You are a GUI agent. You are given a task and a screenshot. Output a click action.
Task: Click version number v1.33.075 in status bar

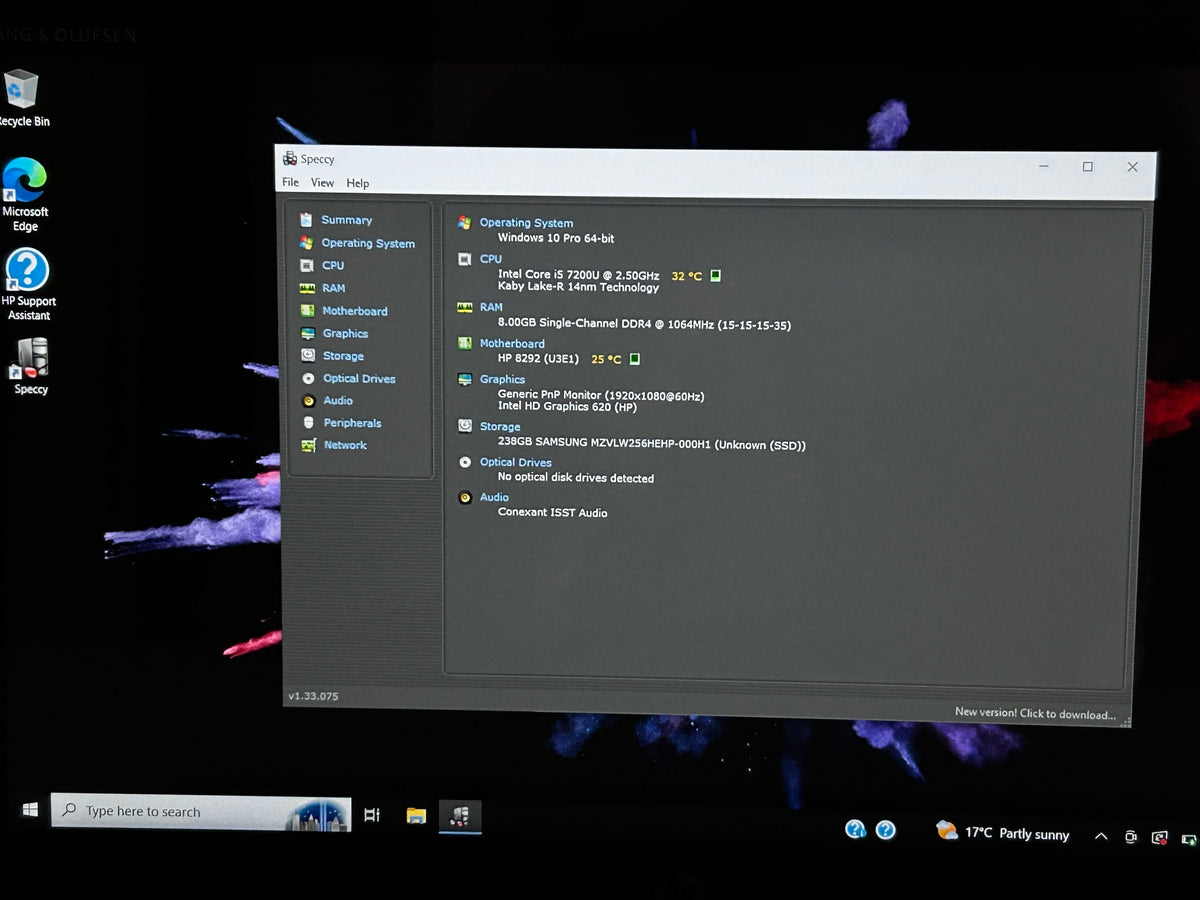click(x=313, y=696)
